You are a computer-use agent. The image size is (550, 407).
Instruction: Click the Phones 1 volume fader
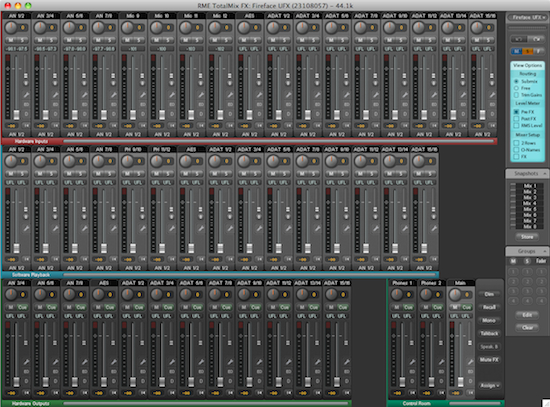(x=402, y=382)
